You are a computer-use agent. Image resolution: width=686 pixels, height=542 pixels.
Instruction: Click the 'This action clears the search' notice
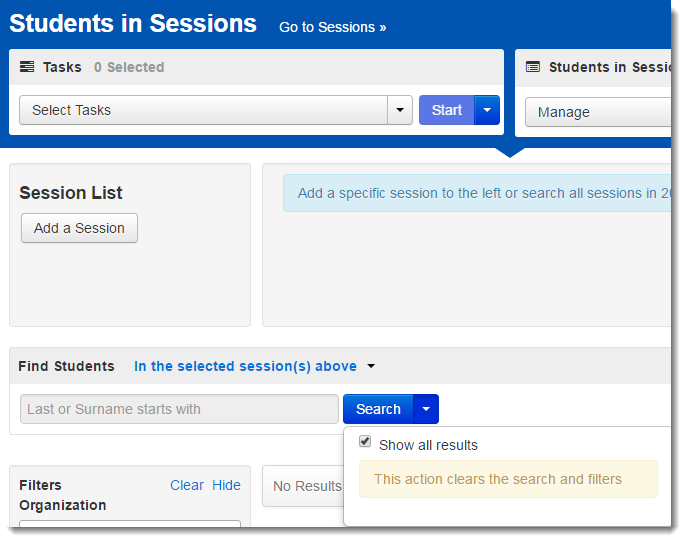click(508, 479)
